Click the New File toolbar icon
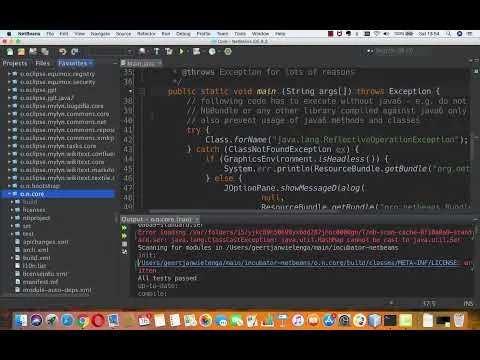This screenshot has width=480, height=360. point(10,52)
